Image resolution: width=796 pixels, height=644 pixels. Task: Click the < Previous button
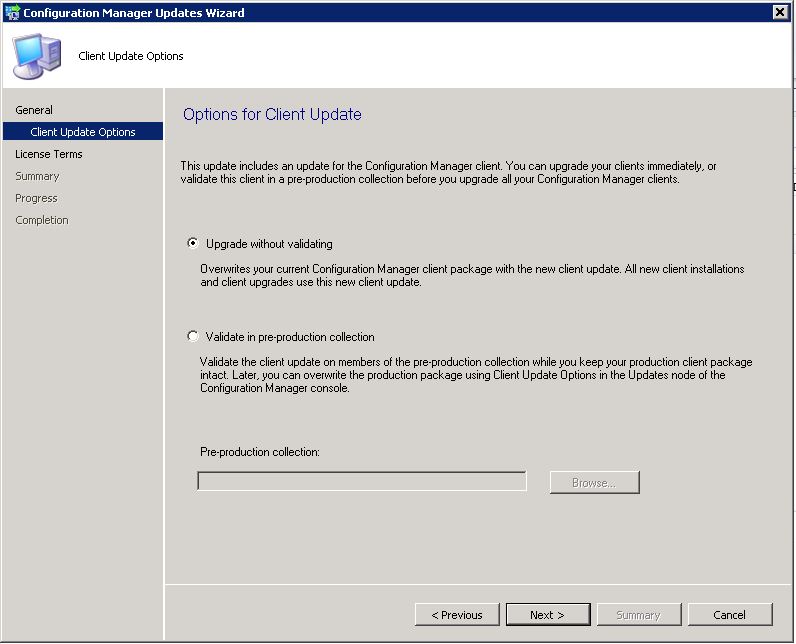(x=457, y=615)
